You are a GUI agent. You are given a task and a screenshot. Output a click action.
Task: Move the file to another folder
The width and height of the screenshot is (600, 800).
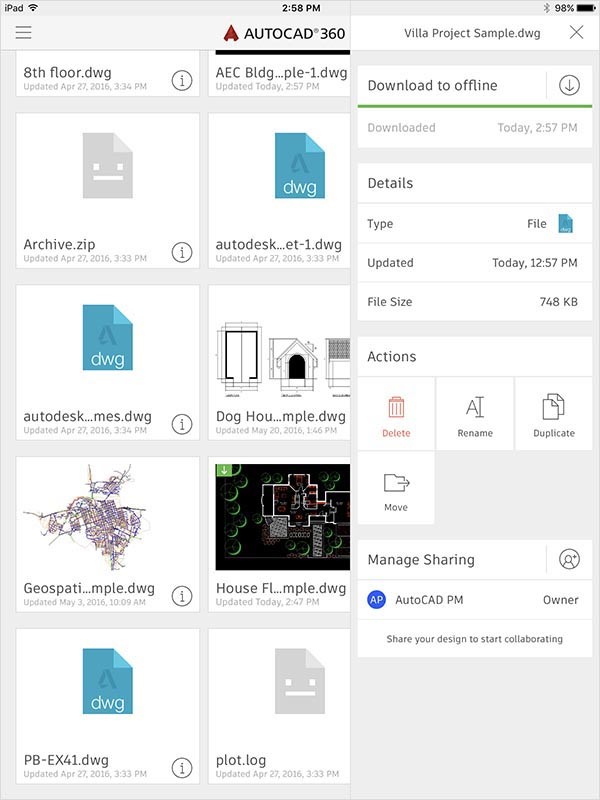point(396,488)
